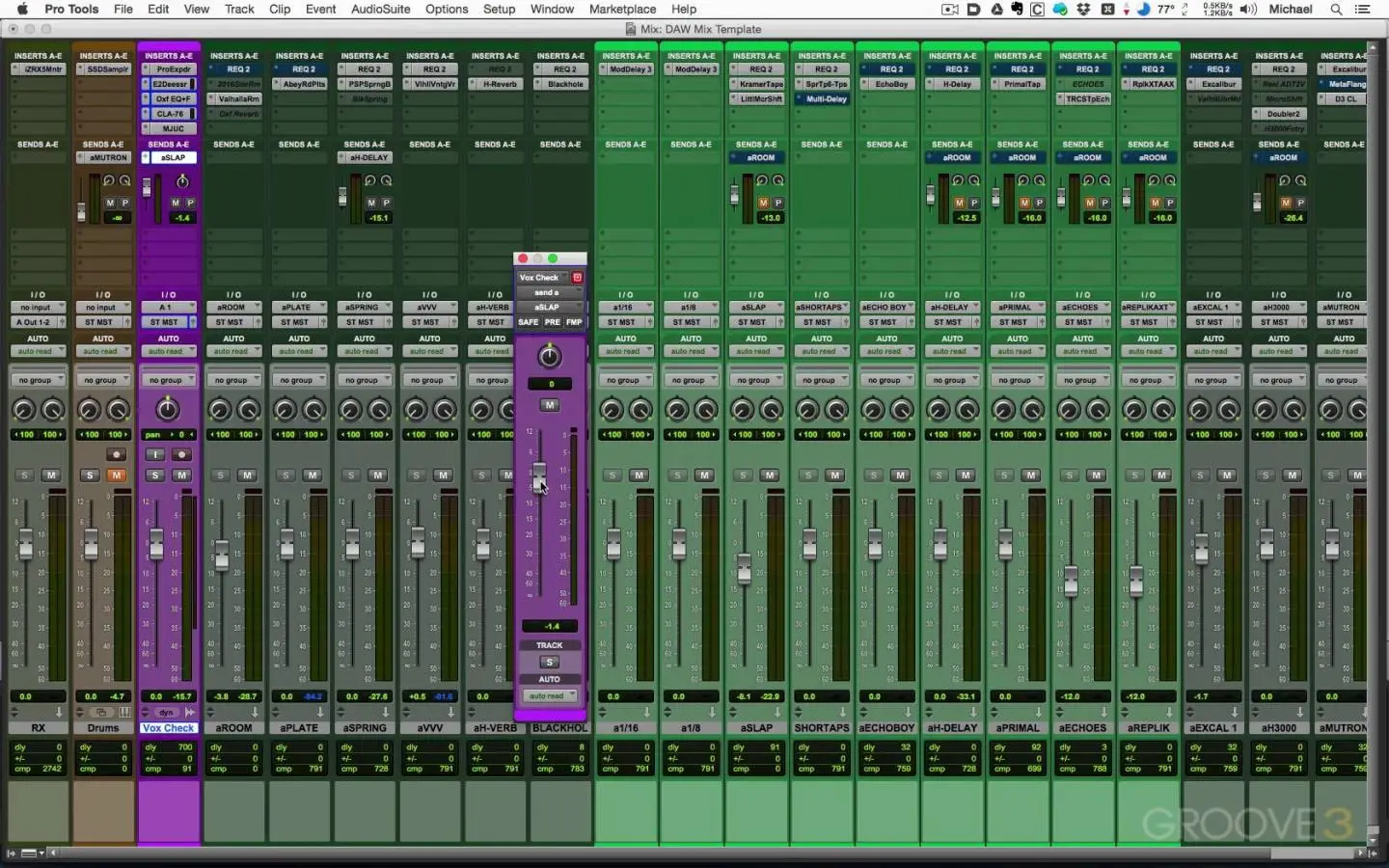This screenshot has height=868, width=1389.
Task: Click the send P button on Vox Check track
Action: pos(190,203)
